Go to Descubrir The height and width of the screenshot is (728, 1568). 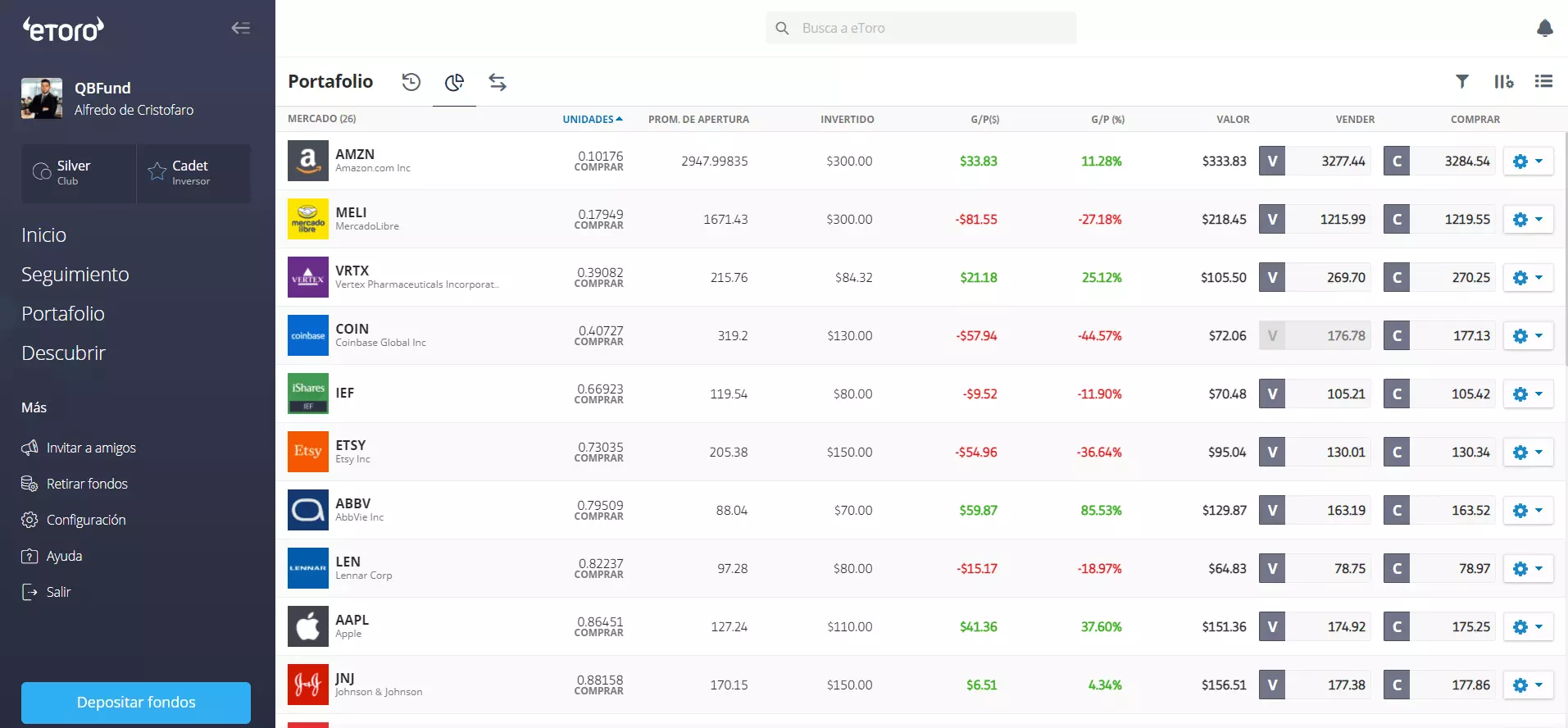[x=63, y=353]
